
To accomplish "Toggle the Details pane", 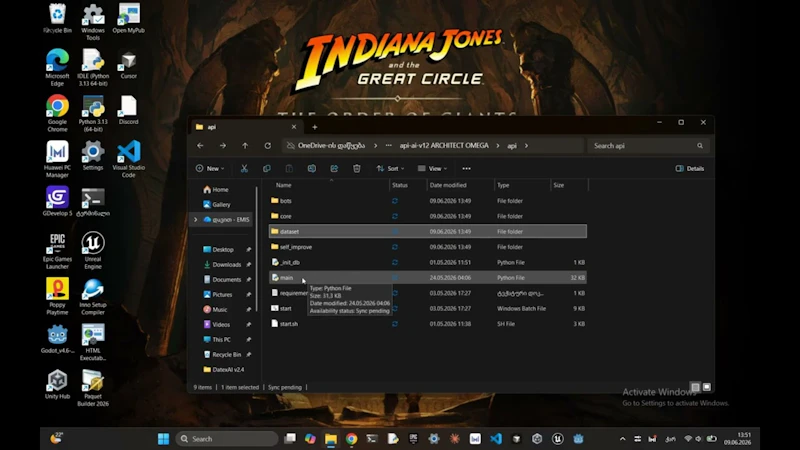I will [690, 168].
